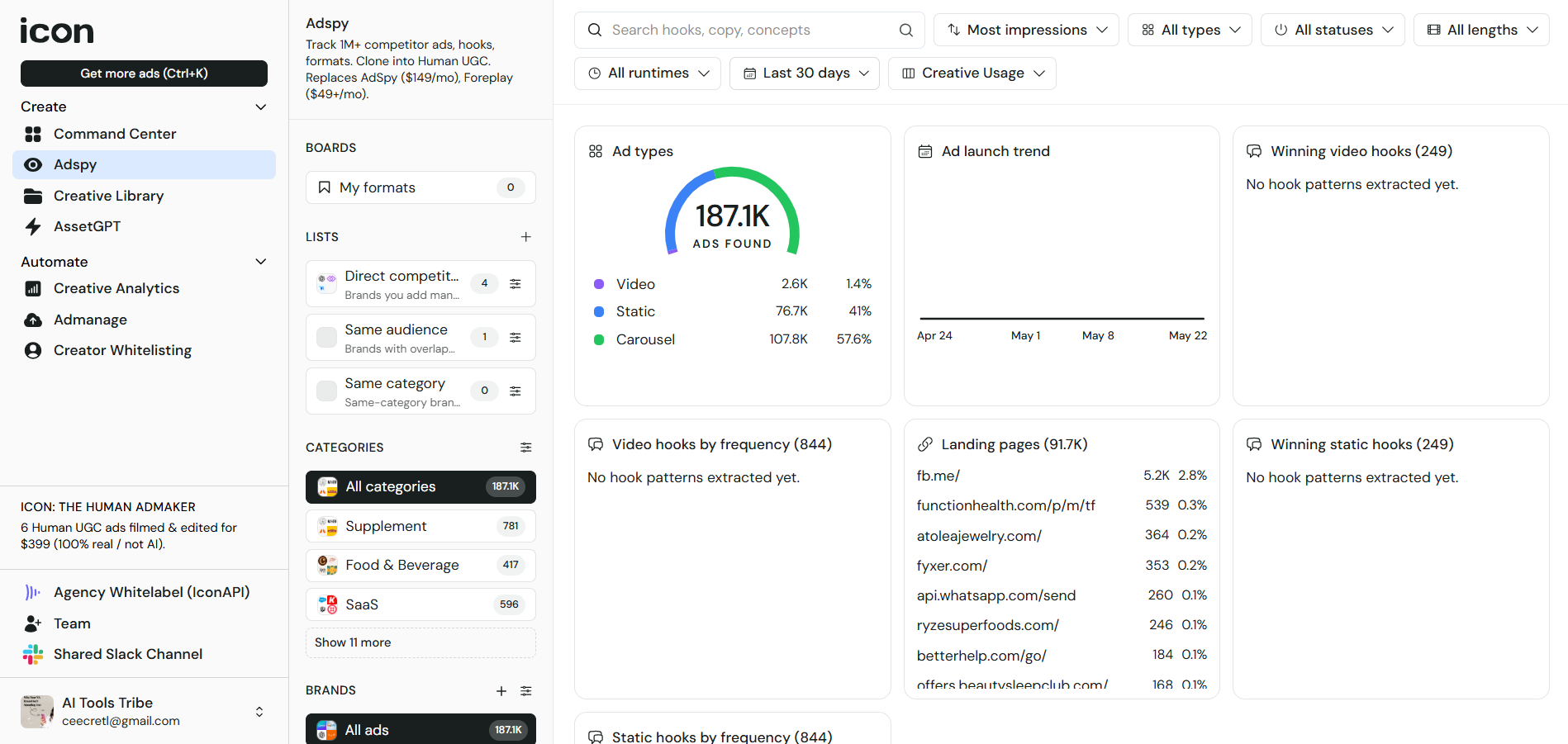This screenshot has height=744, width=1568.
Task: Navigate to AssetGPT
Action: pos(145,226)
